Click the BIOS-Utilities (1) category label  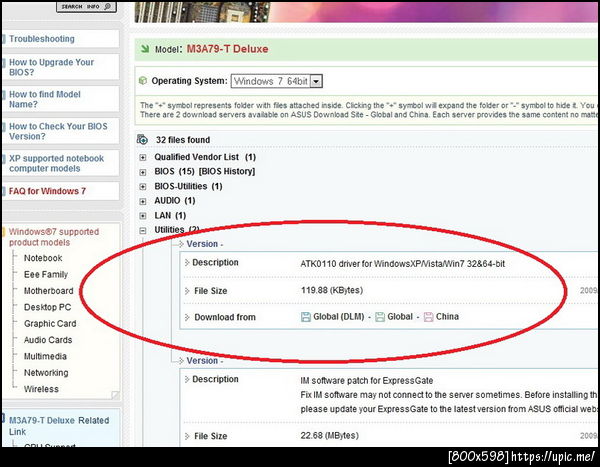(x=188, y=186)
